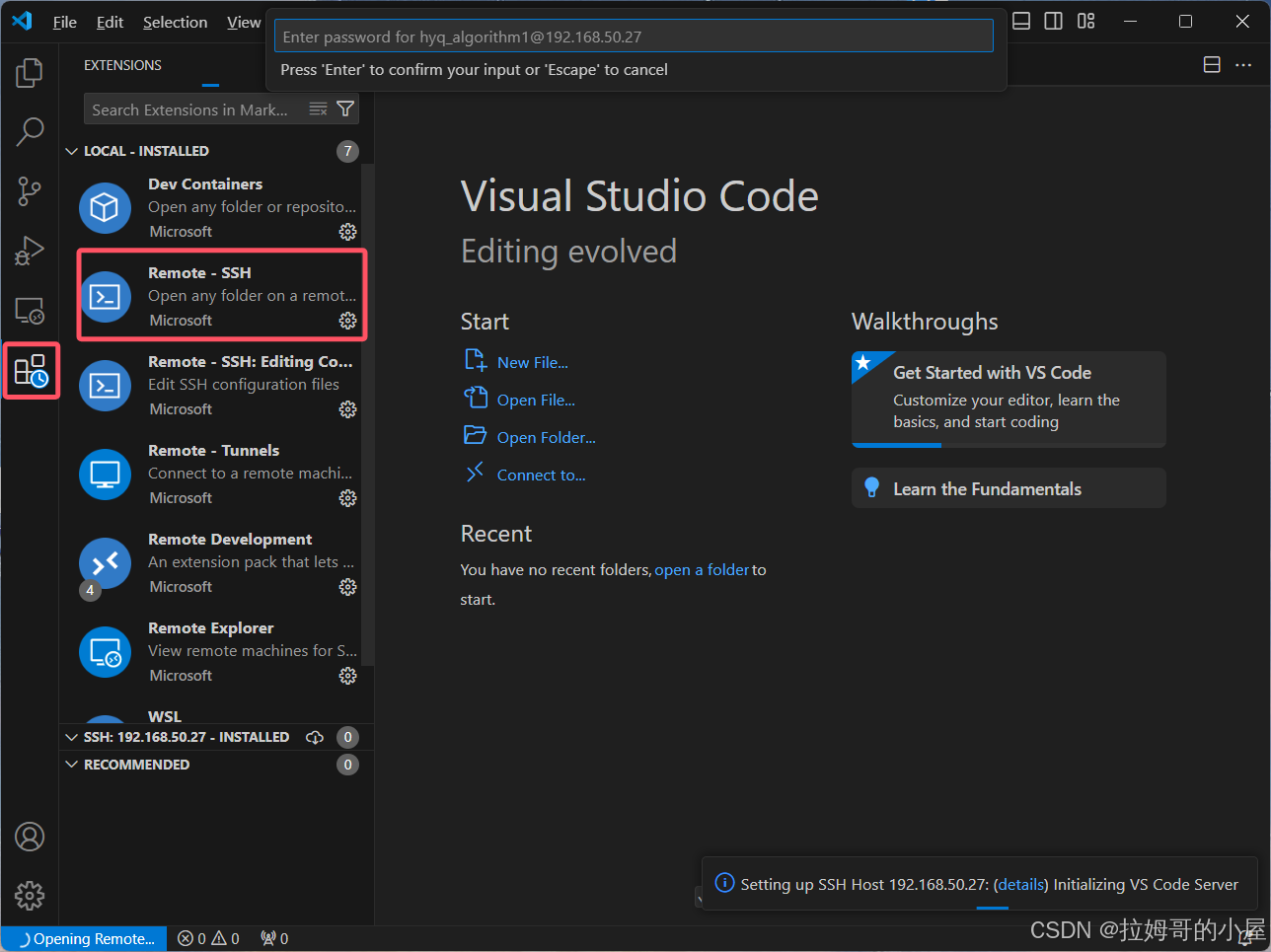Open the Explorer view in activity bar
The height and width of the screenshot is (952, 1271).
(30, 72)
